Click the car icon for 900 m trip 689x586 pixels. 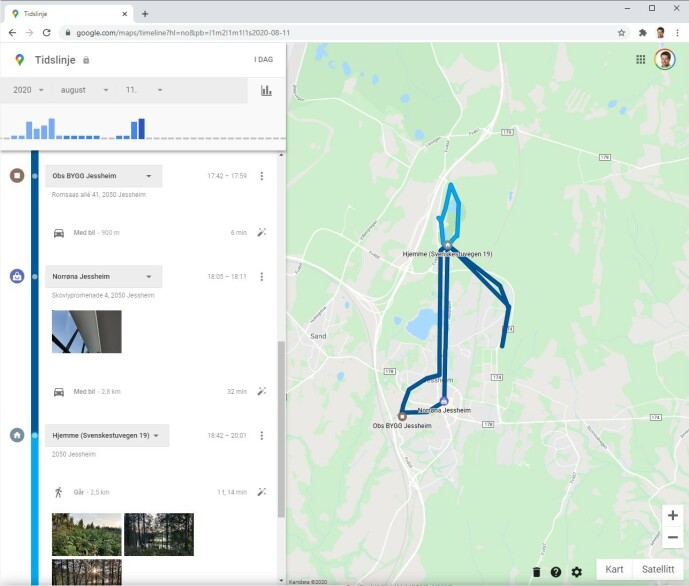pyautogui.click(x=59, y=233)
